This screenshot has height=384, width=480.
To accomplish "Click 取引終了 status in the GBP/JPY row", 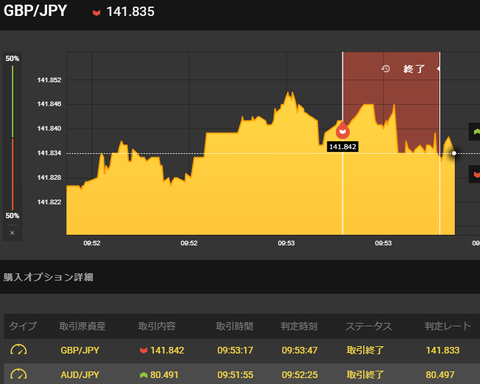I will 365,350.
